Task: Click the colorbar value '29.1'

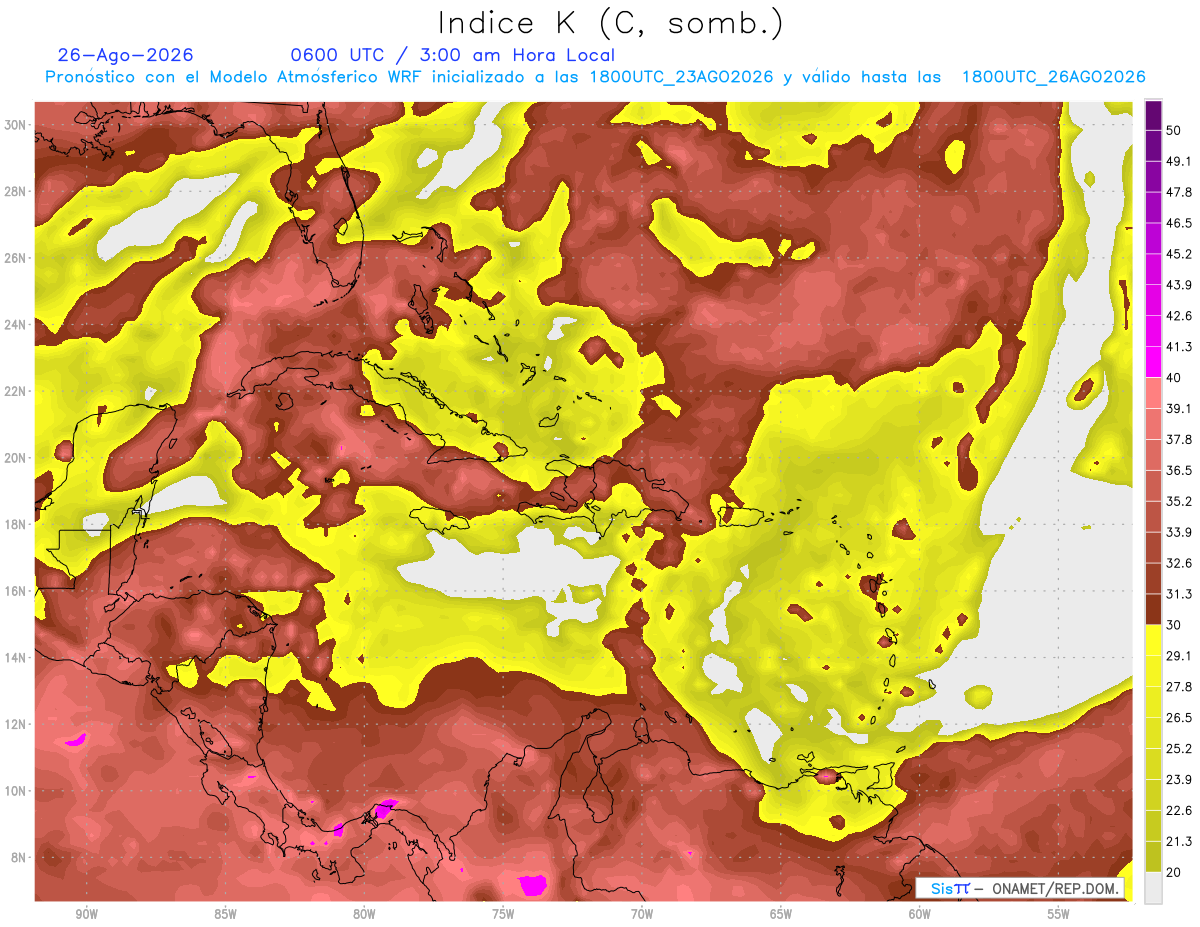Action: pos(1179,655)
